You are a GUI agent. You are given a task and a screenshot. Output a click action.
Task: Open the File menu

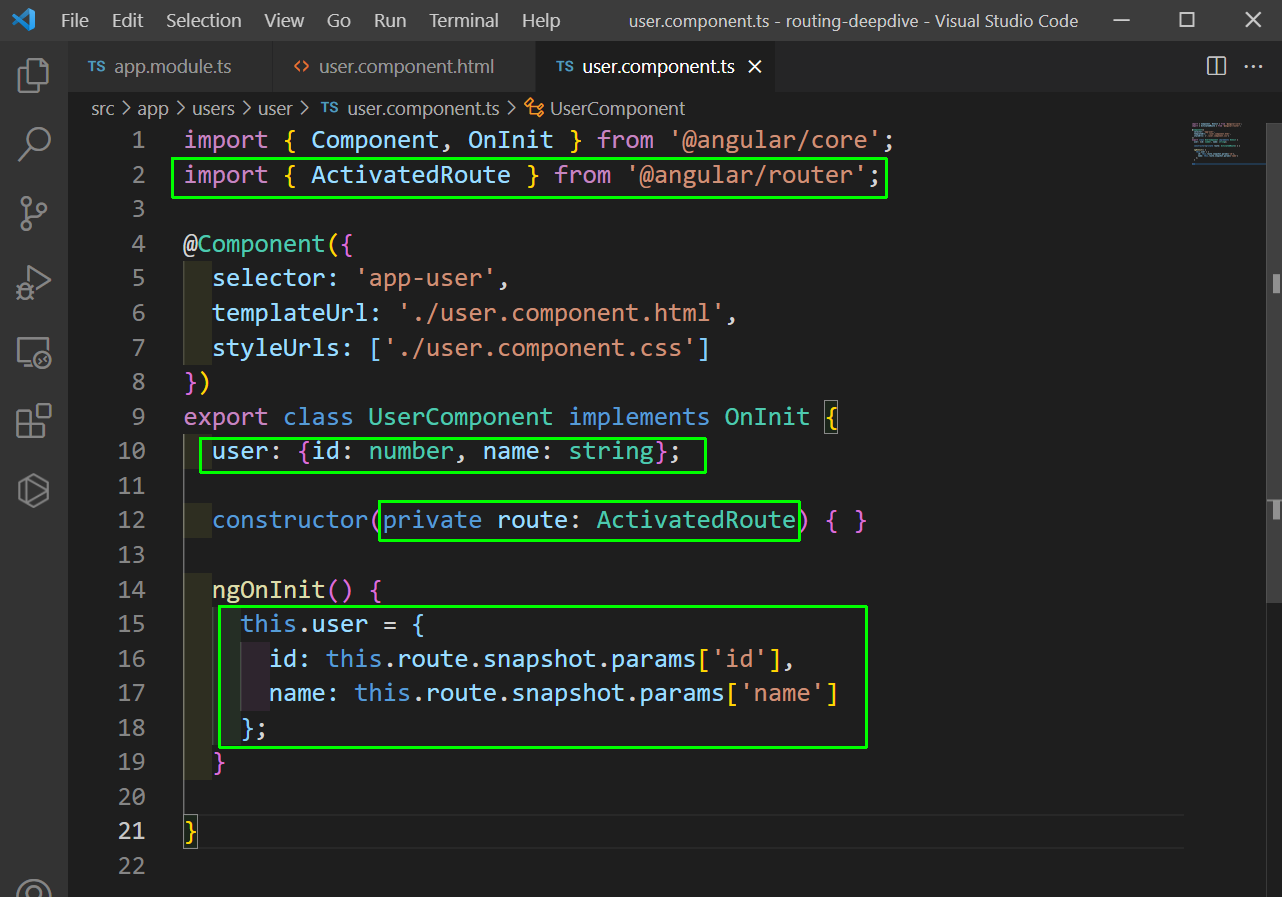pyautogui.click(x=75, y=20)
